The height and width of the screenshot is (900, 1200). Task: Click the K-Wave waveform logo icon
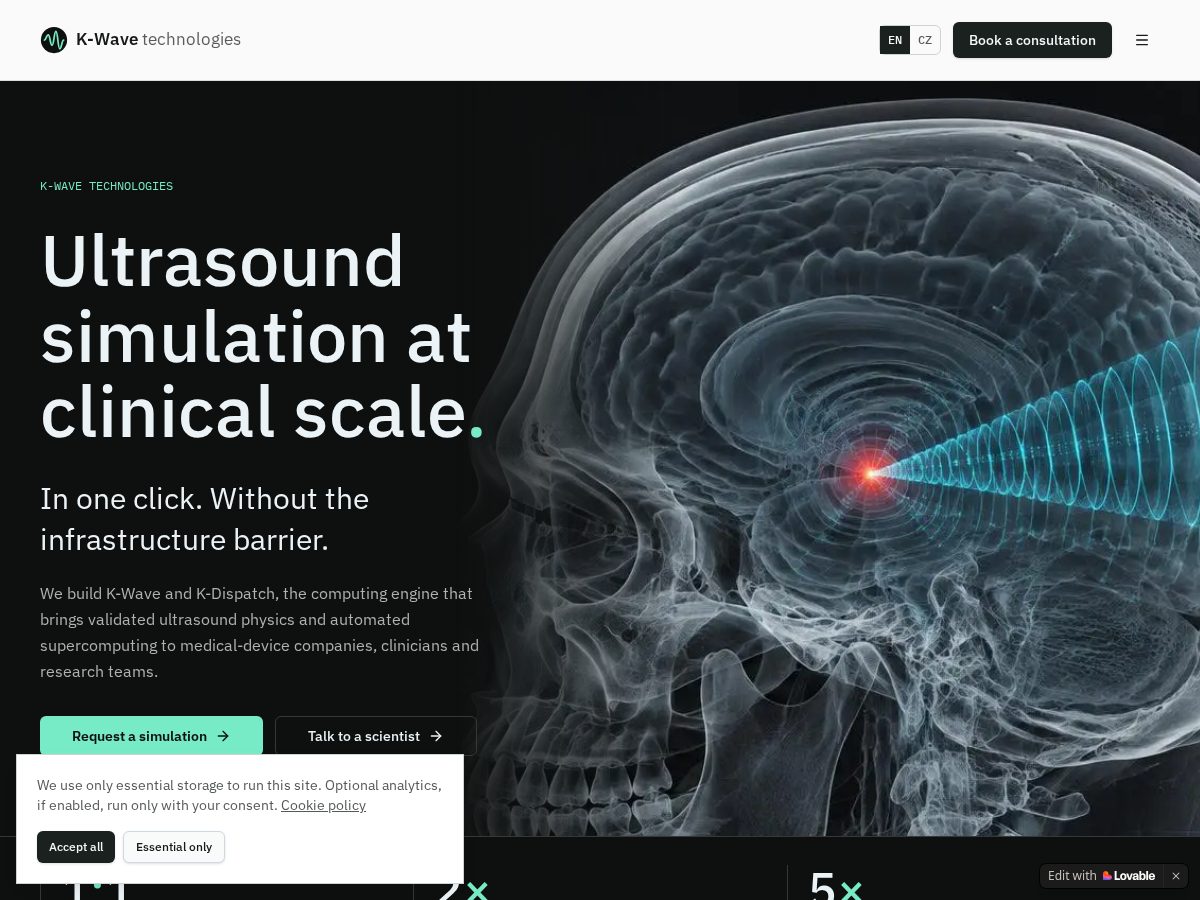(54, 40)
